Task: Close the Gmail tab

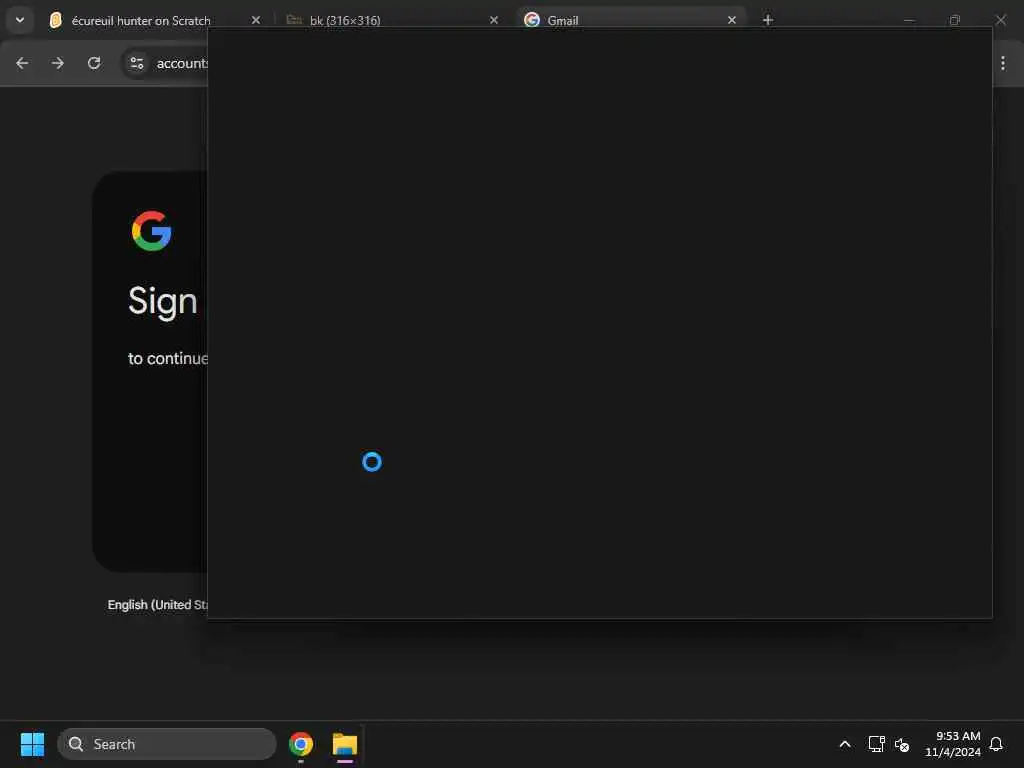Action: [731, 20]
